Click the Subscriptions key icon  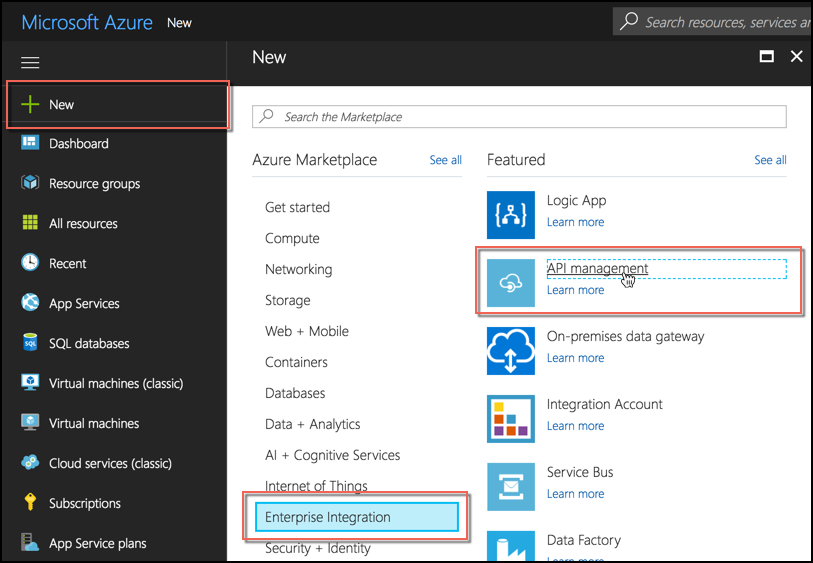(30, 502)
